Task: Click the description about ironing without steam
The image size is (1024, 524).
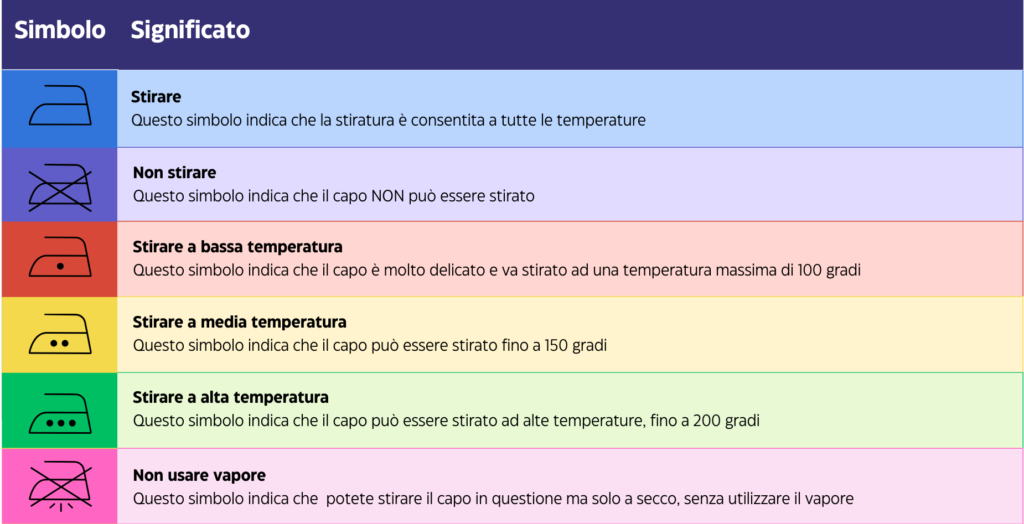Action: point(492,498)
